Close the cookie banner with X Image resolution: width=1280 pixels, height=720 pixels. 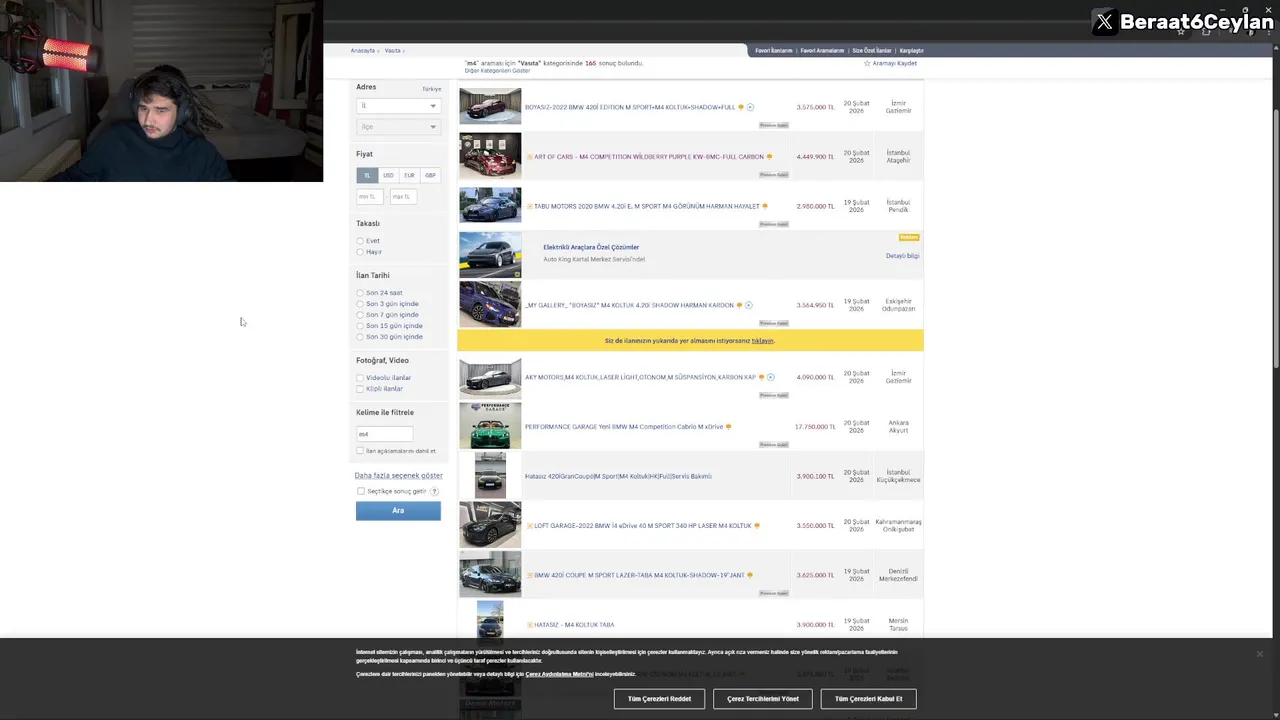(x=1259, y=654)
